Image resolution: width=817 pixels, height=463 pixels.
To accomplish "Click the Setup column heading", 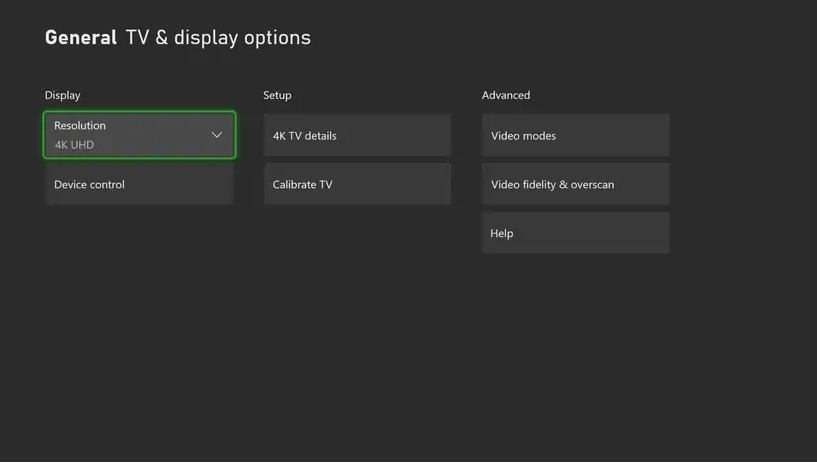I will [x=277, y=95].
